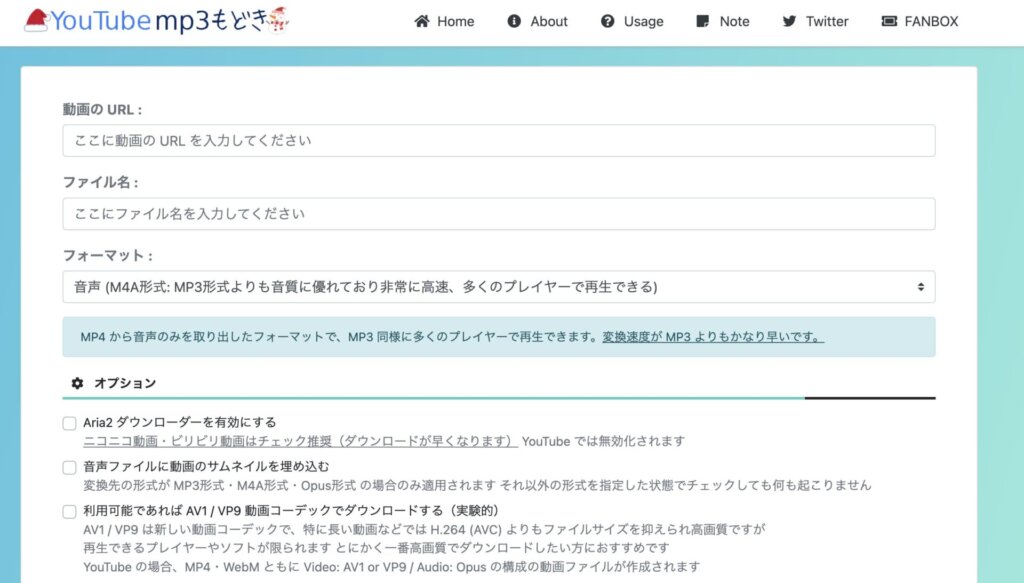Check AV1 / VP9 動画コーデック download option

[69, 511]
